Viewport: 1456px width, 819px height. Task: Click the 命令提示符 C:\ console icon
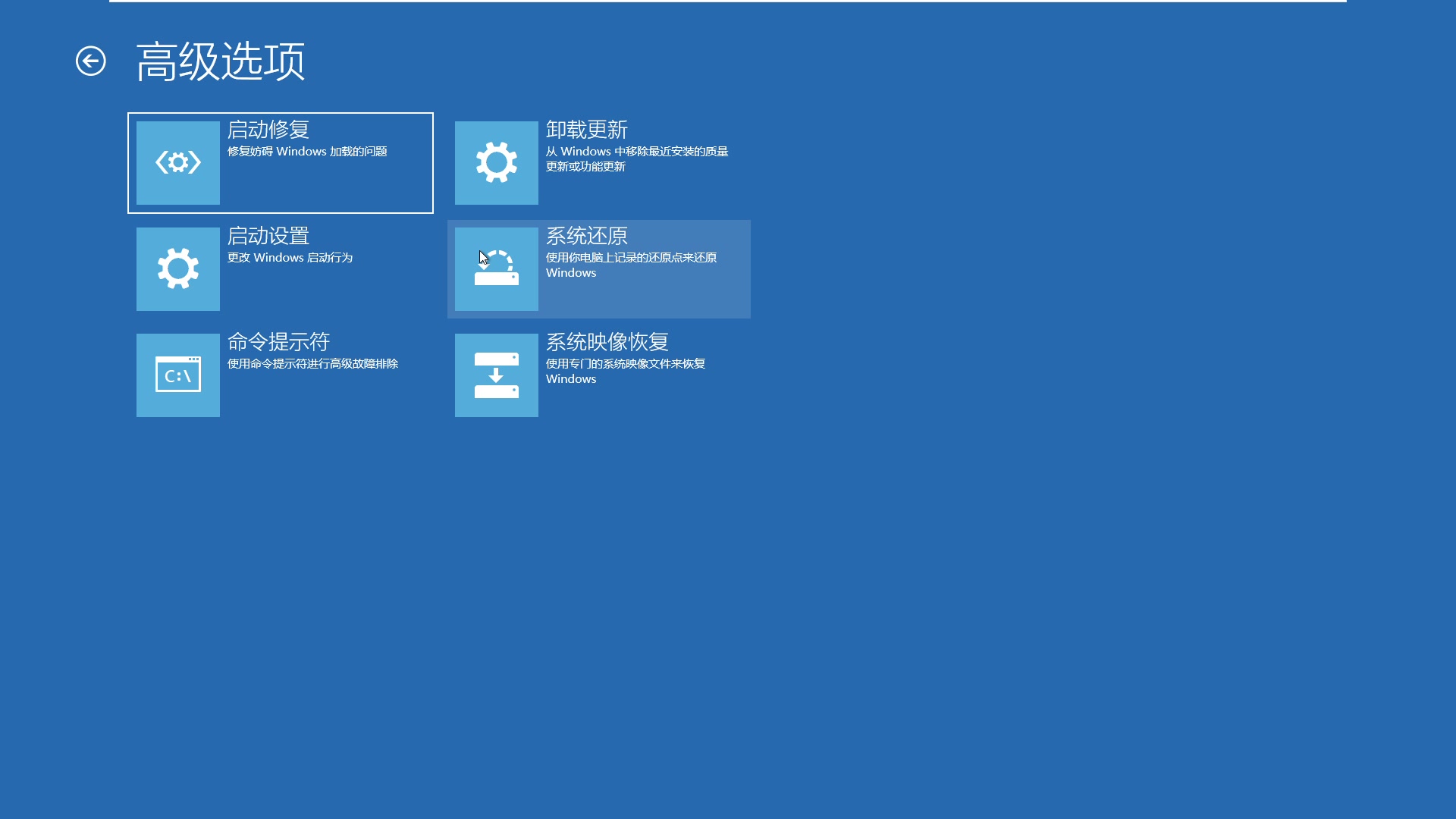click(x=178, y=375)
